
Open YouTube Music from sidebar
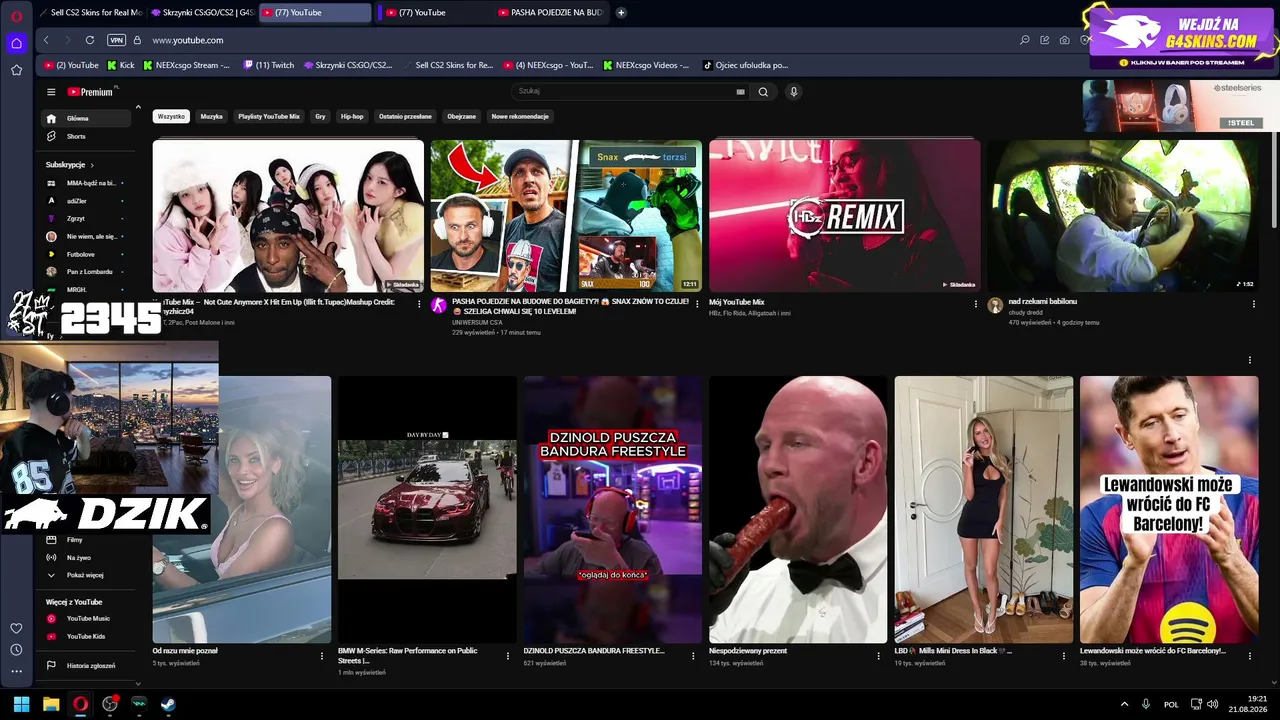pyautogui.click(x=86, y=619)
